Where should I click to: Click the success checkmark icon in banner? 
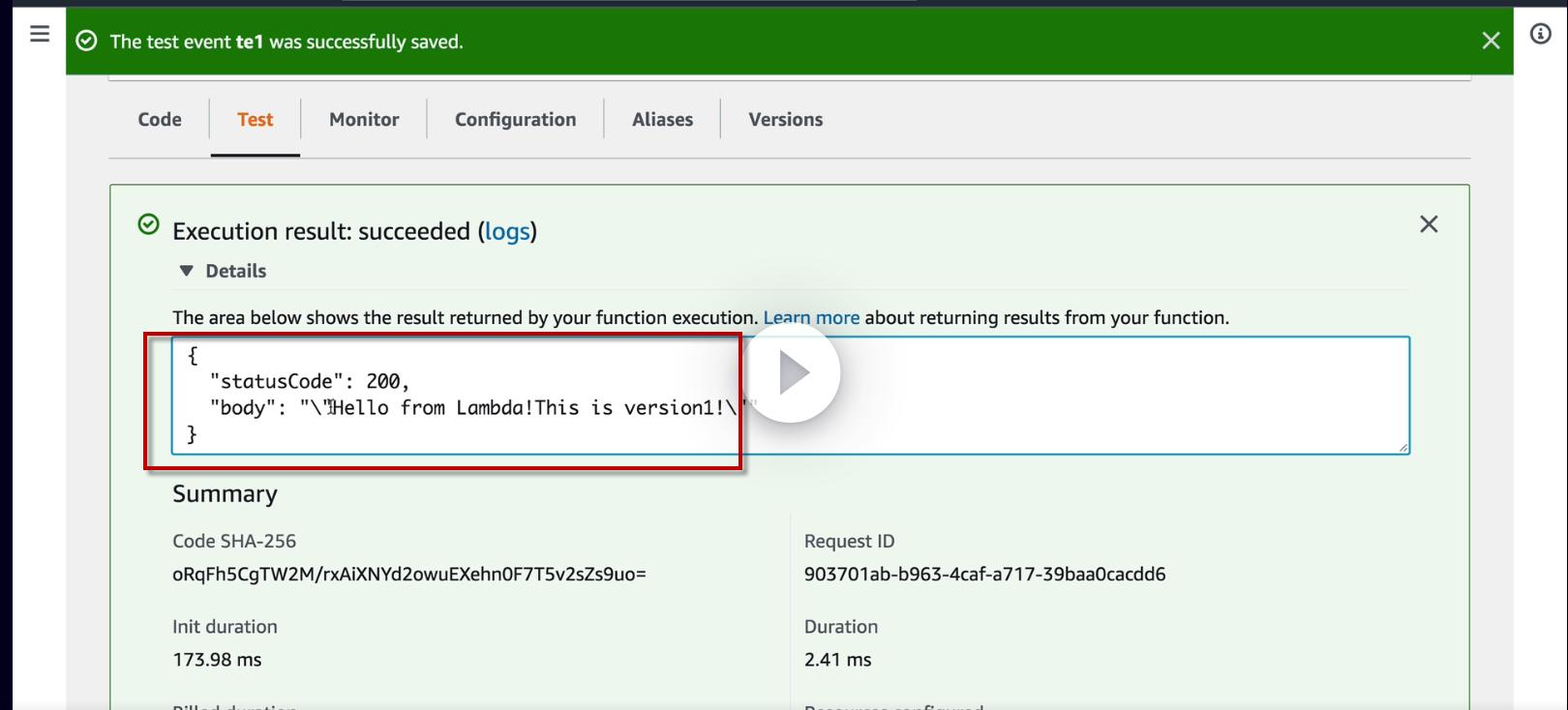(x=87, y=41)
